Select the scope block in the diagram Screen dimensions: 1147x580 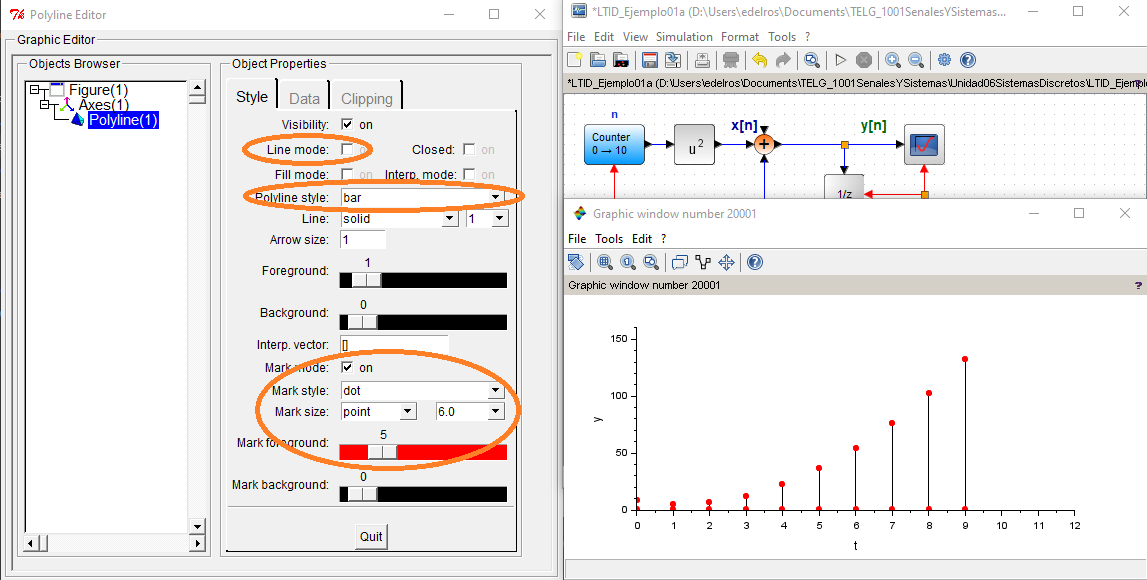924,145
